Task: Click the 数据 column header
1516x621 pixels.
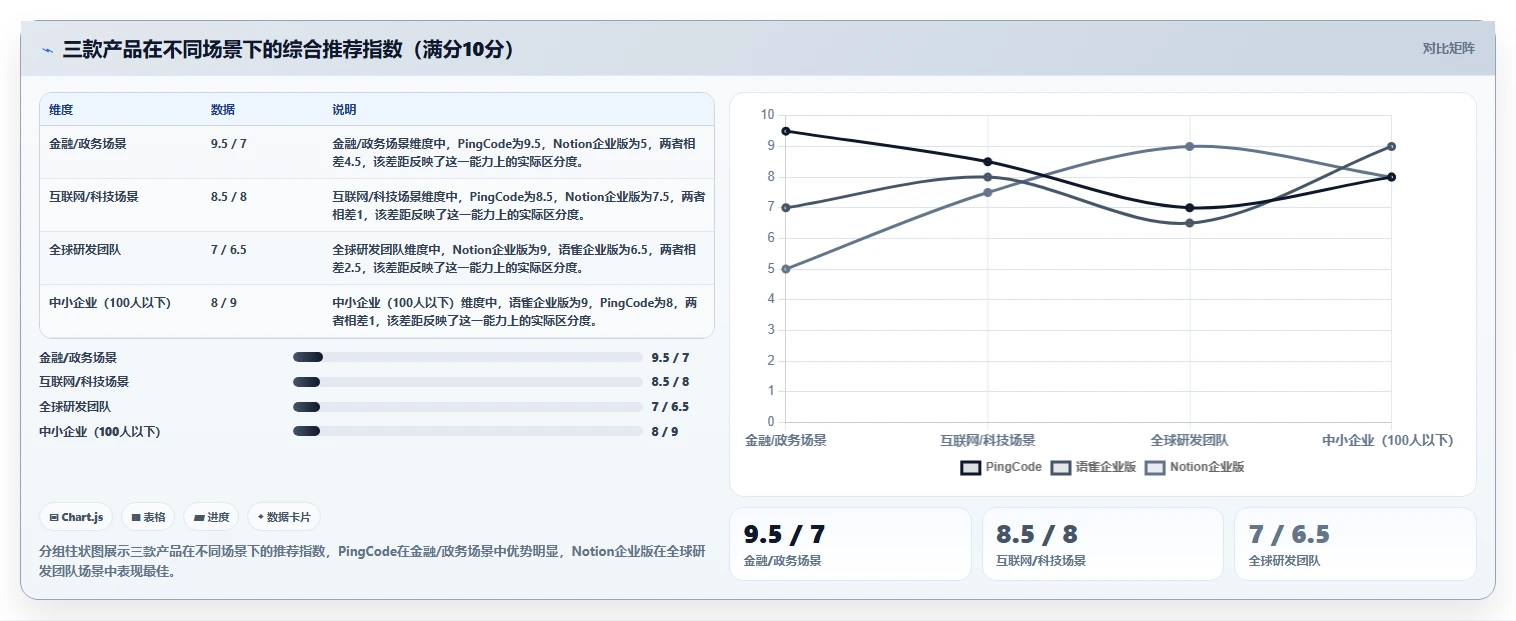Action: click(x=223, y=110)
